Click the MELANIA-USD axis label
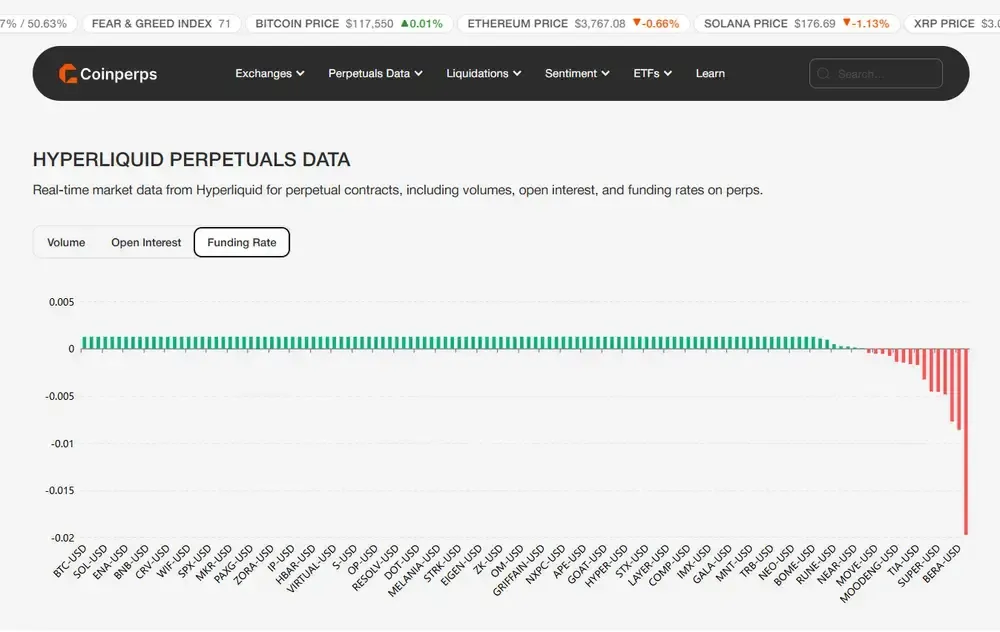This screenshot has width=1000, height=632. [414, 571]
